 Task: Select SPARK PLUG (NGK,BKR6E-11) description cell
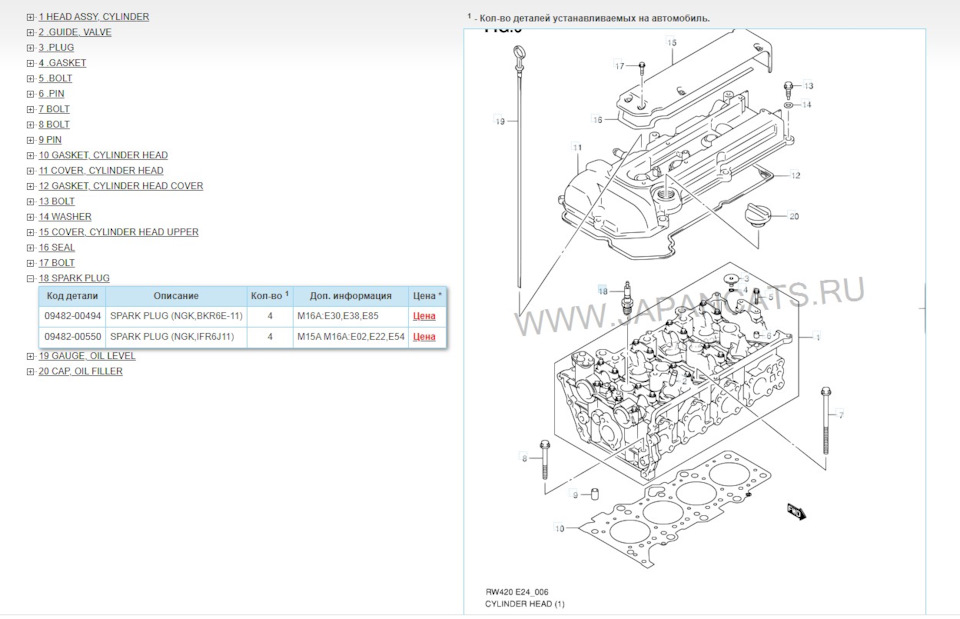pyautogui.click(x=176, y=316)
